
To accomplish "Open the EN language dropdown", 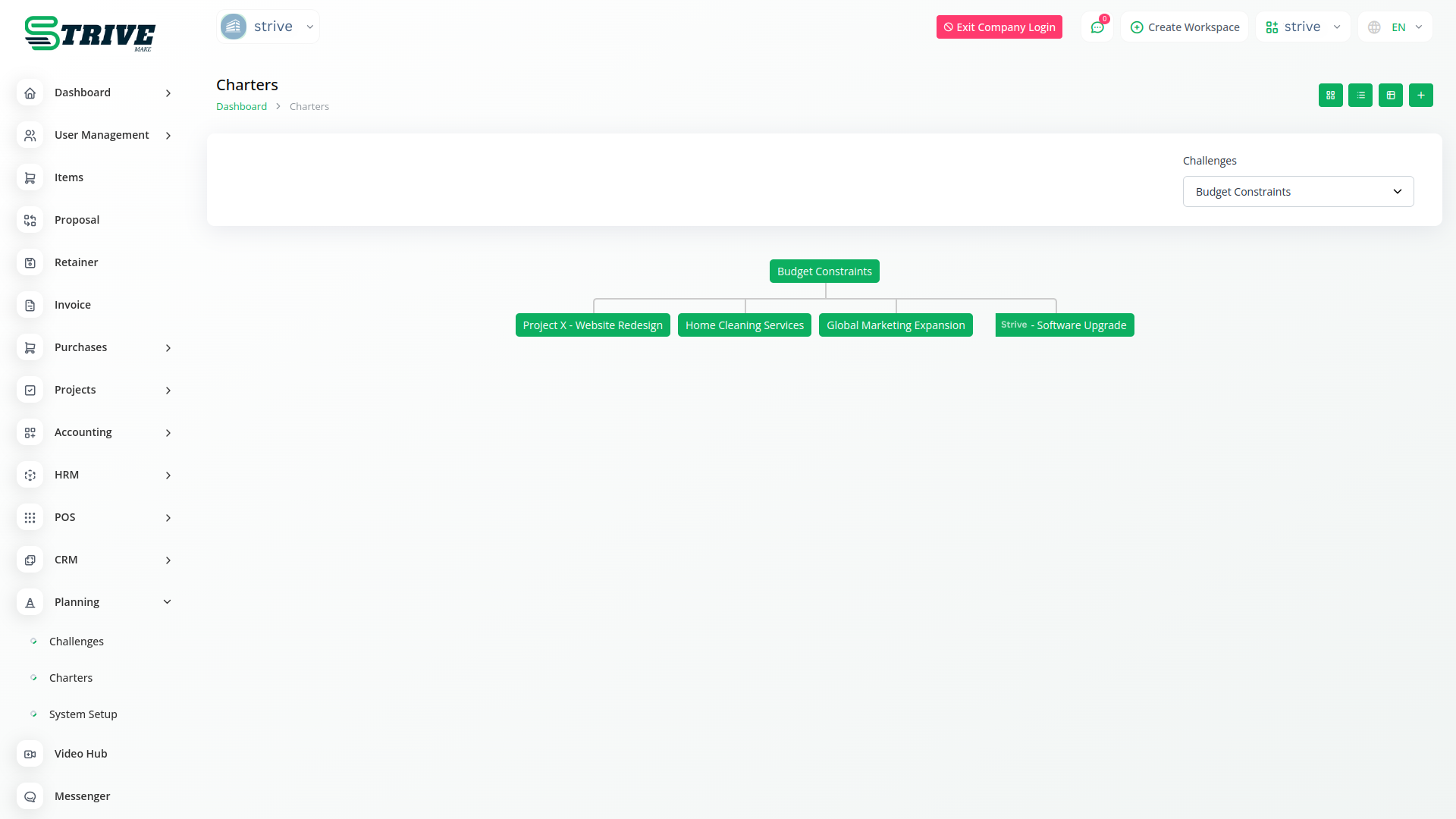I will (x=1395, y=27).
